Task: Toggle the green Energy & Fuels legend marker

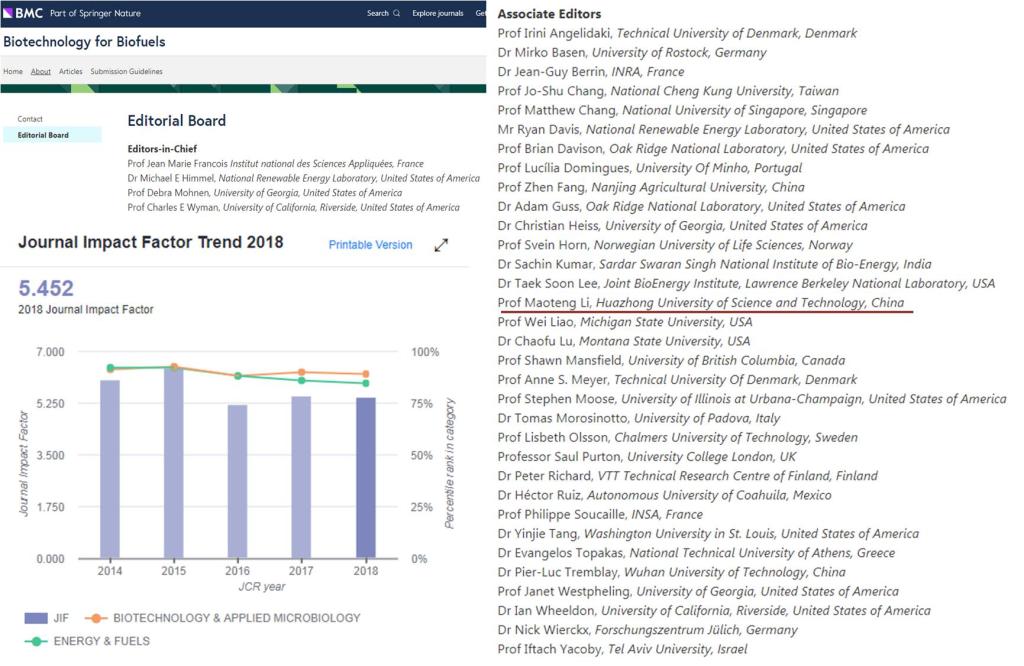Action: pyautogui.click(x=36, y=641)
